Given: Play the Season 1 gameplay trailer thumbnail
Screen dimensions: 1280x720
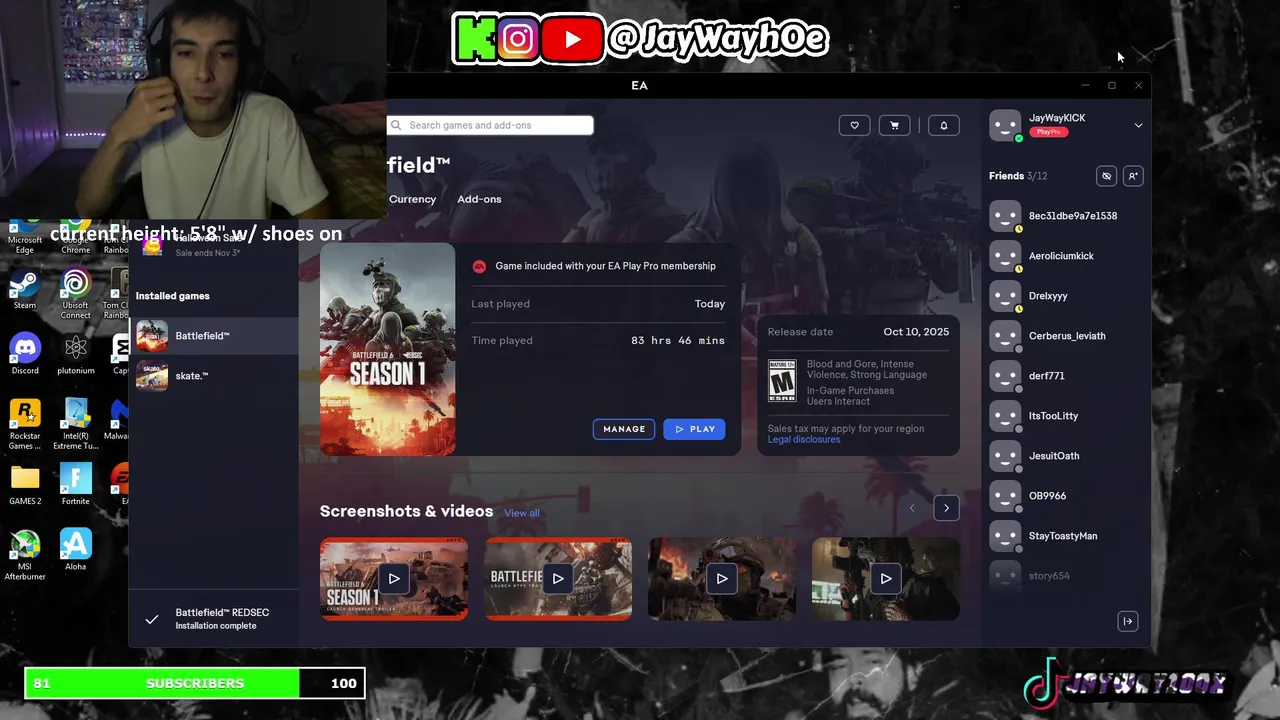Looking at the screenshot, I should pyautogui.click(x=394, y=579).
